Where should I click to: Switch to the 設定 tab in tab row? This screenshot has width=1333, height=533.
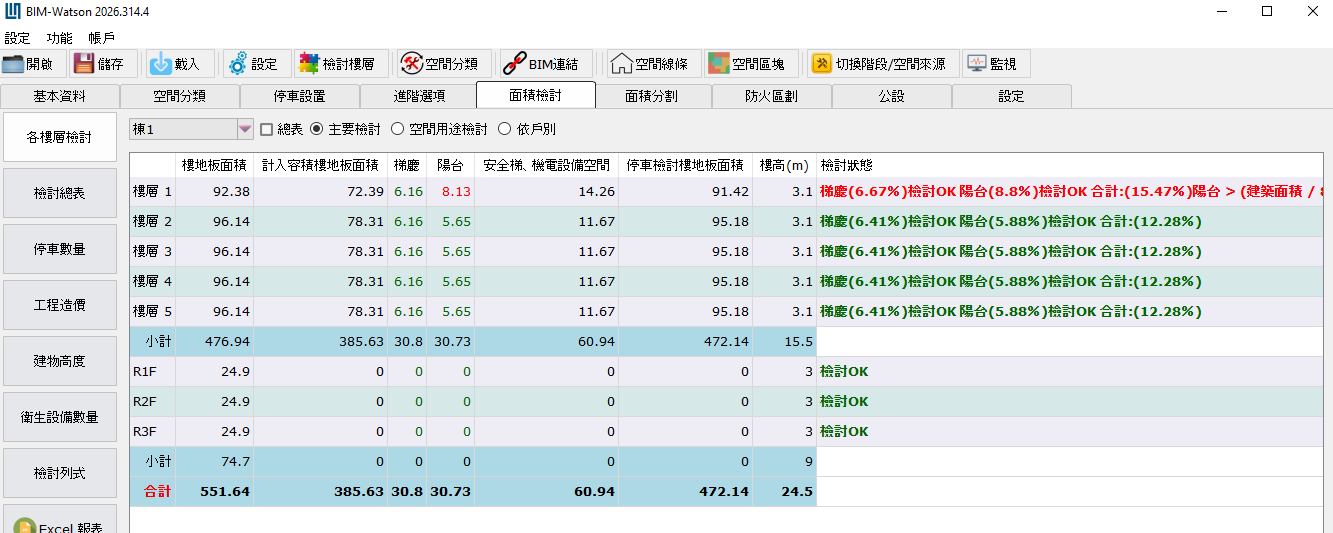[1012, 96]
